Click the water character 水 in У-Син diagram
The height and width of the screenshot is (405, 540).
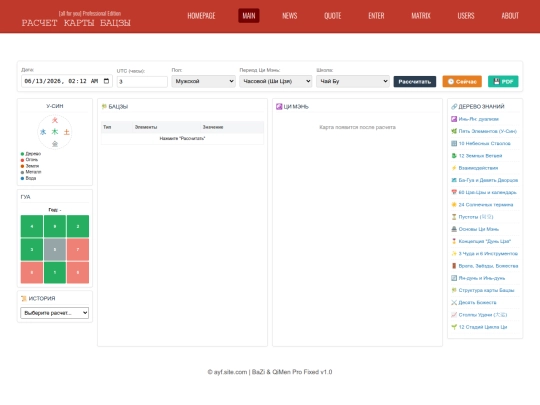click(x=43, y=132)
